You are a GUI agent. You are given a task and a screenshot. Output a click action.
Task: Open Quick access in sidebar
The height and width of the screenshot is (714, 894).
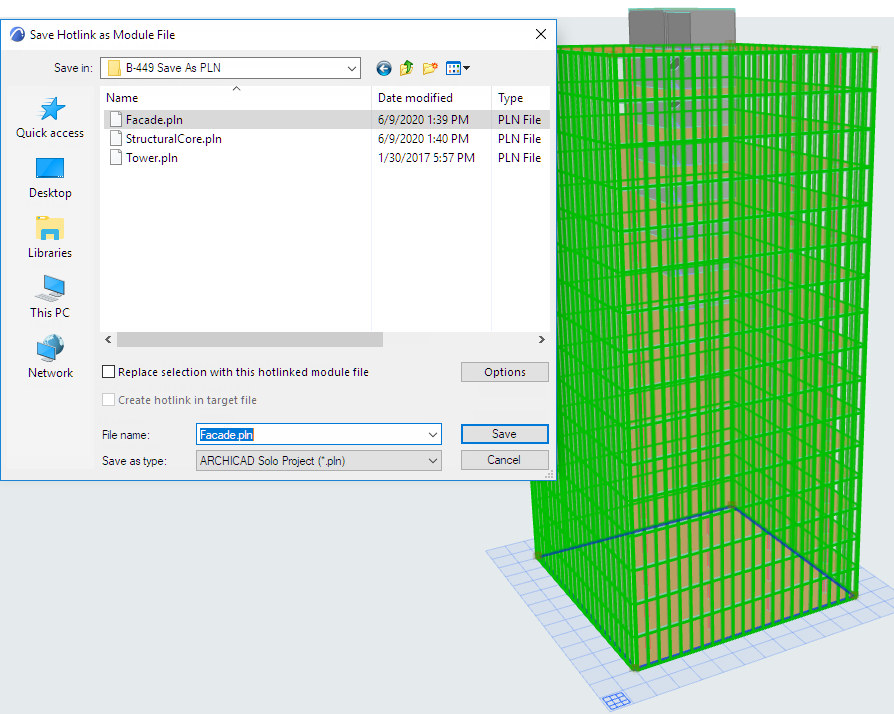click(50, 118)
